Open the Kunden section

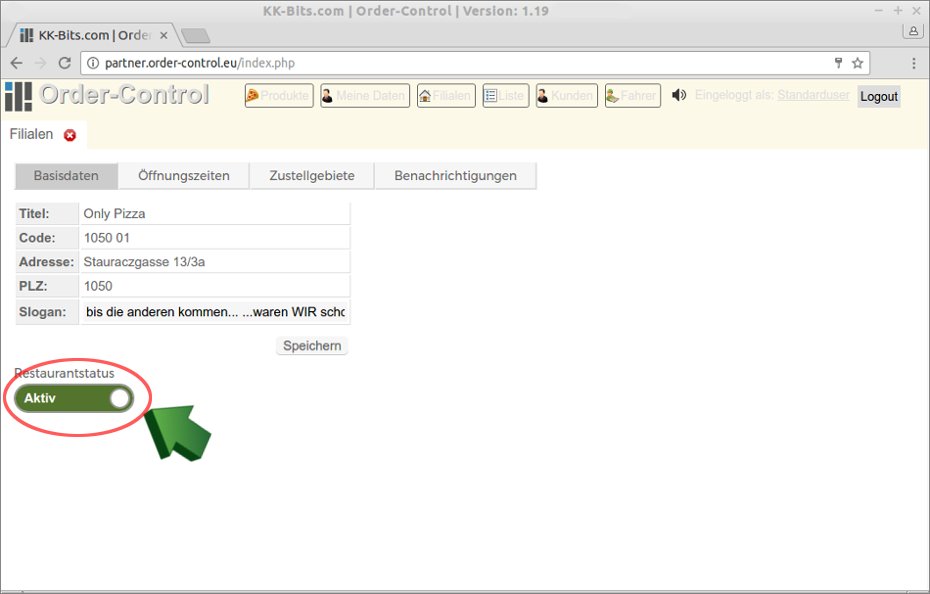(x=566, y=96)
